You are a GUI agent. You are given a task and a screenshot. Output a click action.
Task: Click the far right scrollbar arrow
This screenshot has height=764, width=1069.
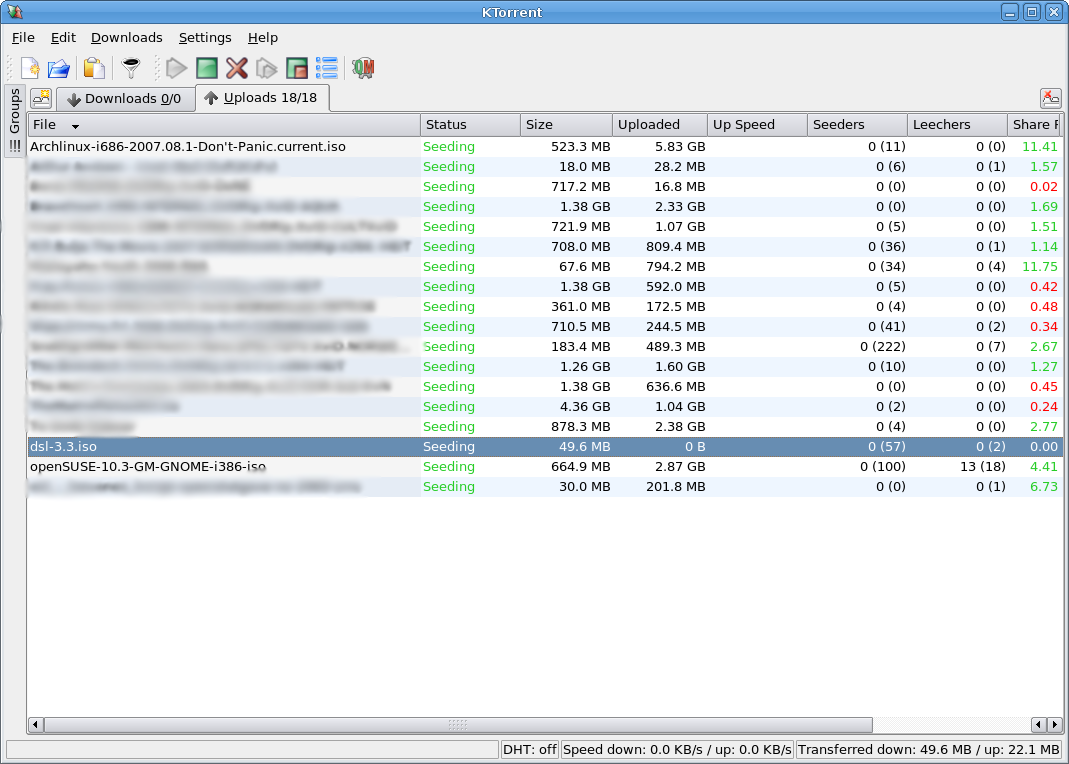tap(1055, 724)
